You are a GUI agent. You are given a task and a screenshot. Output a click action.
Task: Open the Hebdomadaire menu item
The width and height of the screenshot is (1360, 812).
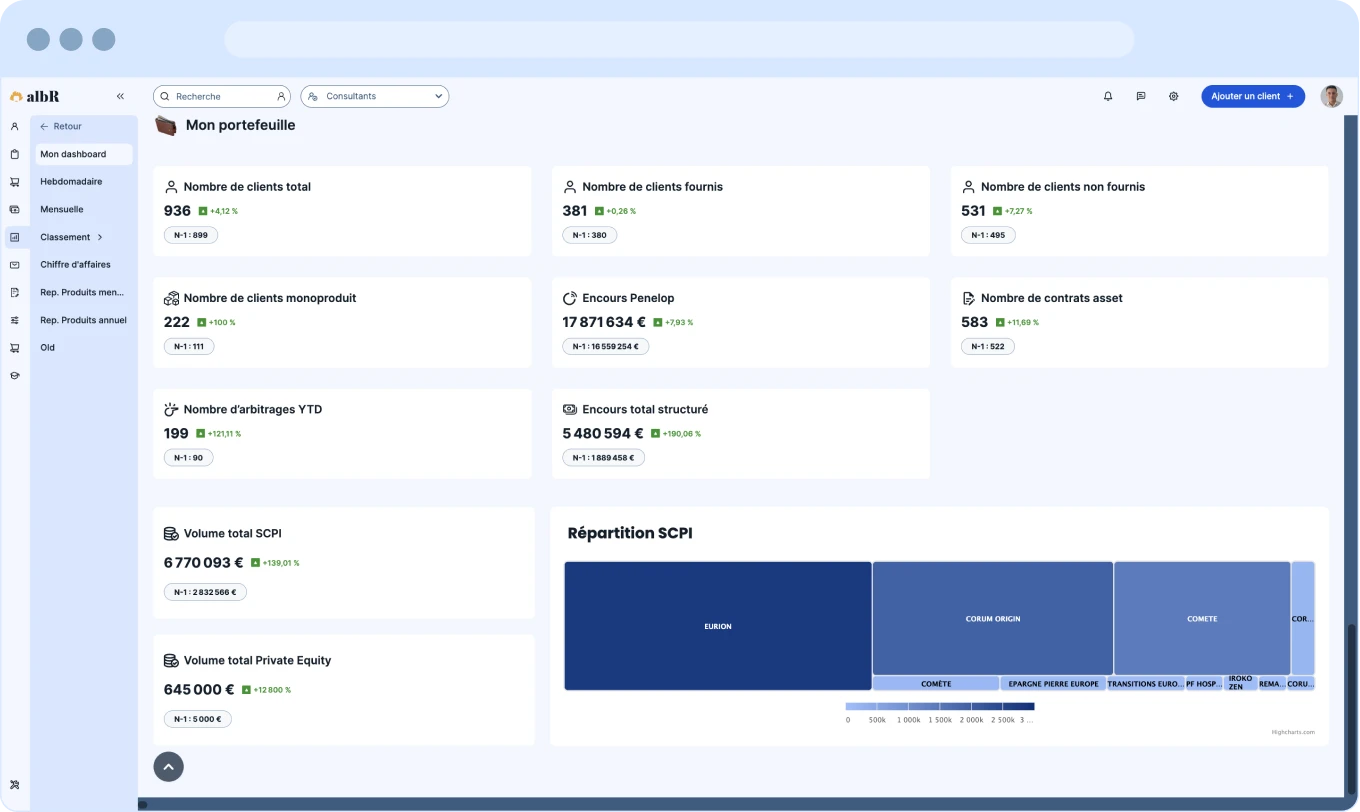(71, 182)
